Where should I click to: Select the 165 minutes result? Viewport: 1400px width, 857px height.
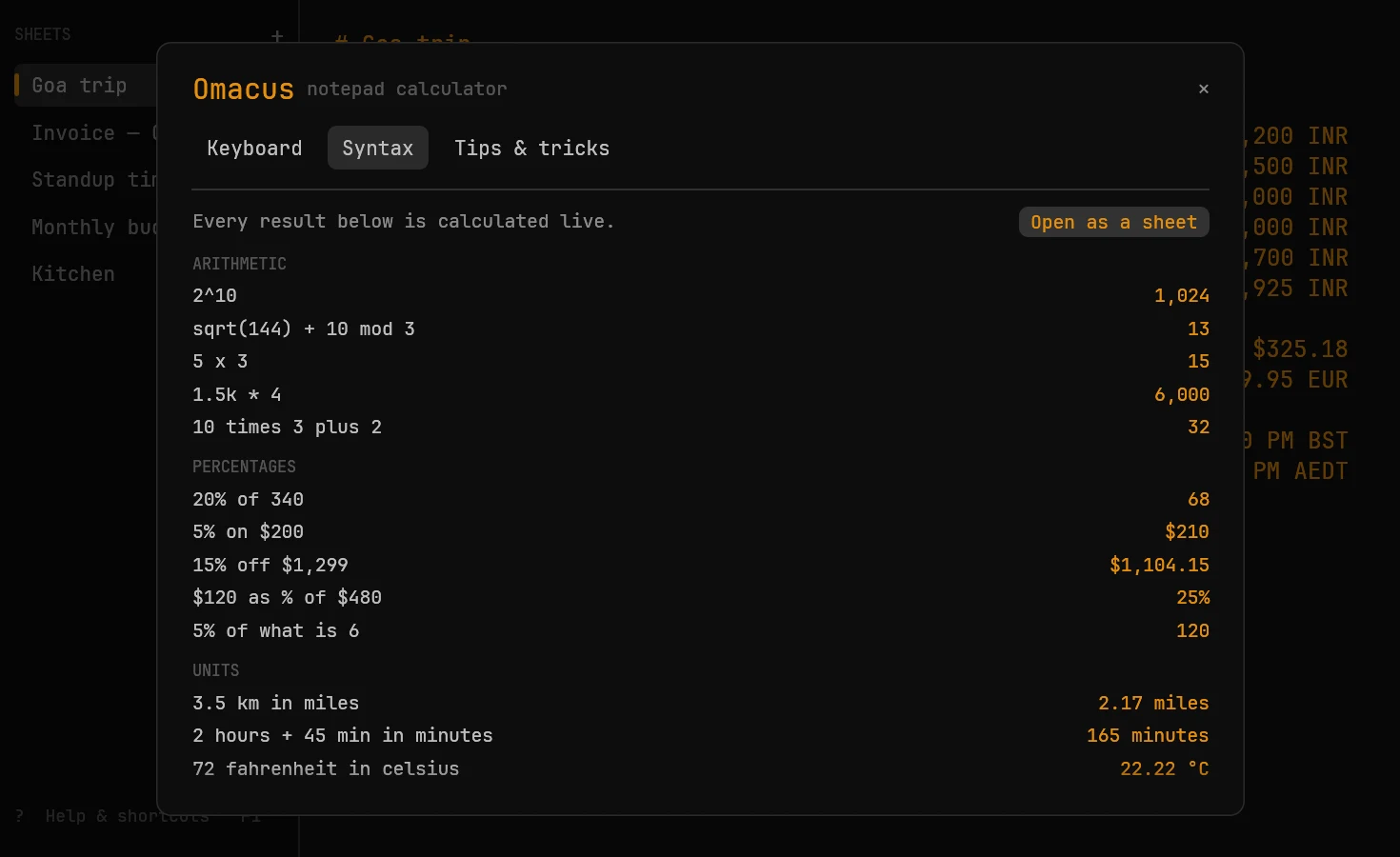coord(1148,735)
